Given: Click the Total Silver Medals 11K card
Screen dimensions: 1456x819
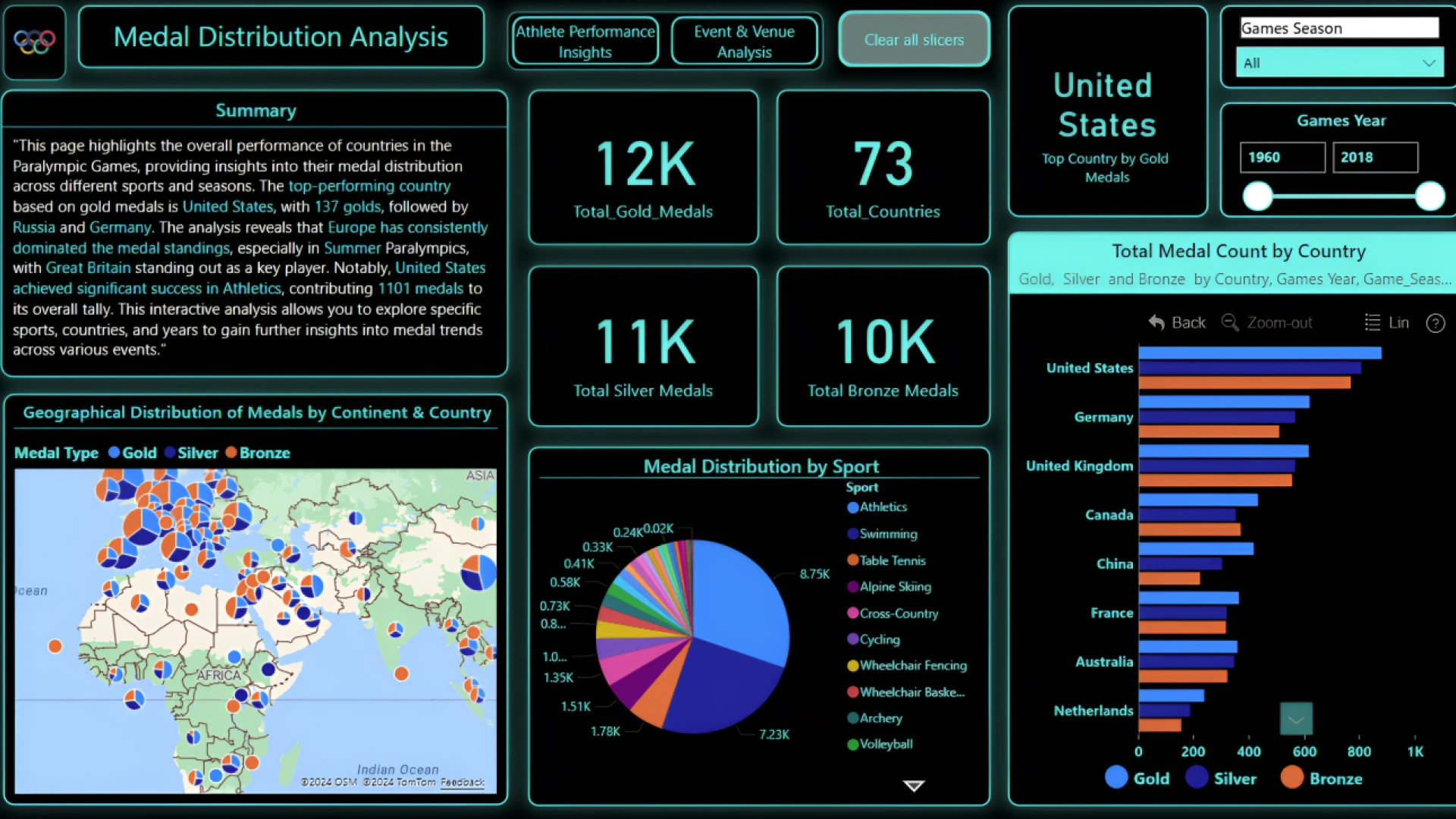Looking at the screenshot, I should (x=643, y=346).
